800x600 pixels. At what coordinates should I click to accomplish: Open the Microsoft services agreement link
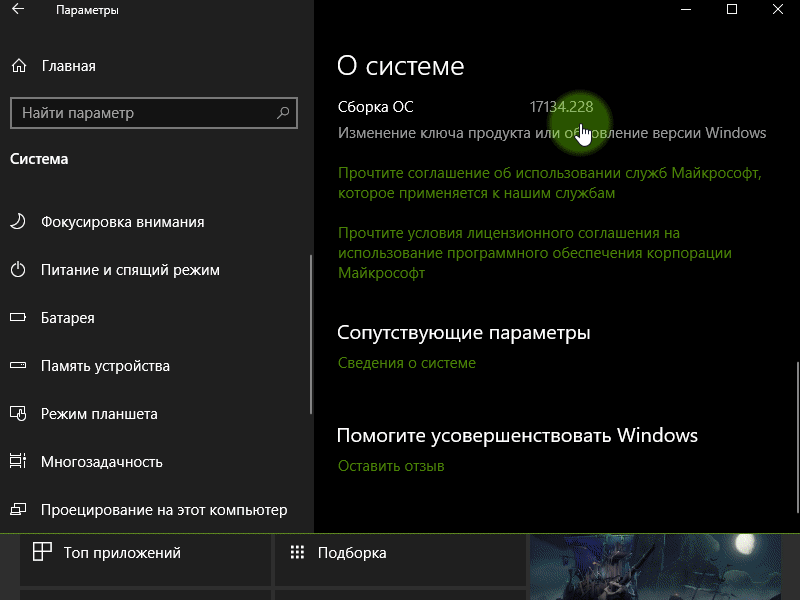pos(549,183)
